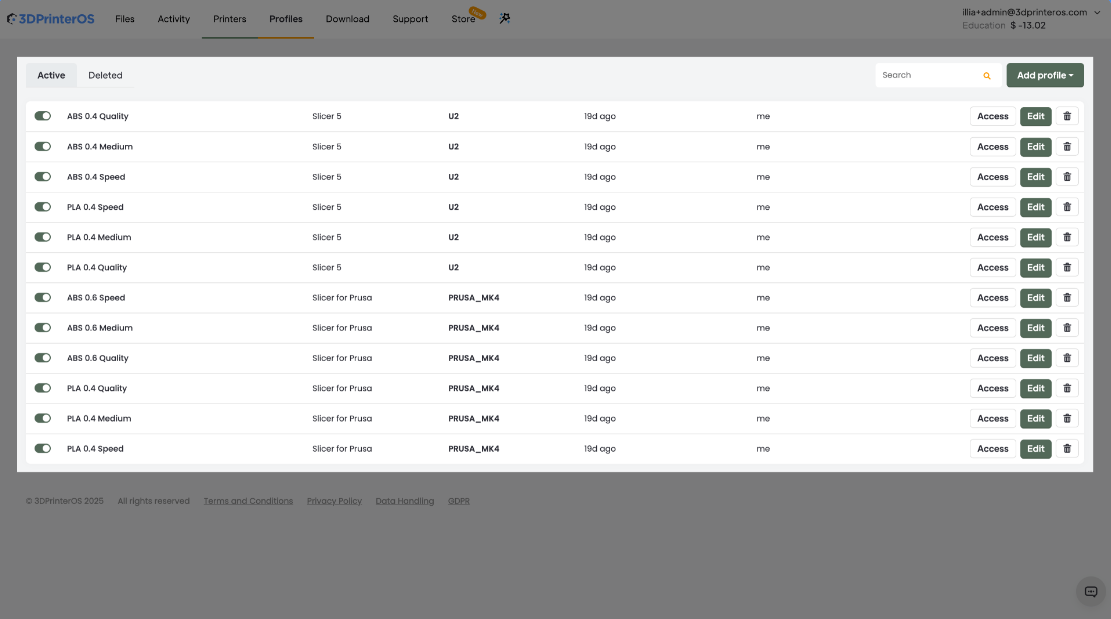The image size is (1111, 619).
Task: Toggle the U2 PLA 0.4 Speed profile
Action: click(x=43, y=207)
